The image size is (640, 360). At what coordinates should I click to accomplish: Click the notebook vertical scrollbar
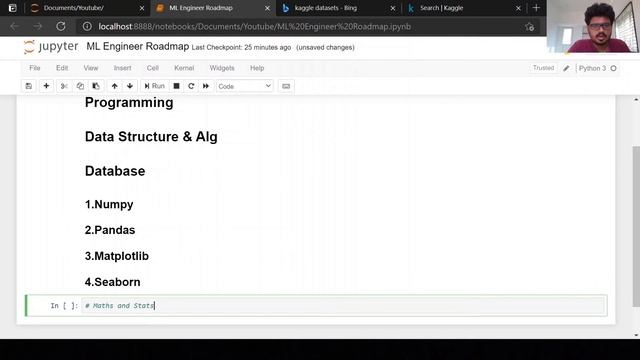636,226
